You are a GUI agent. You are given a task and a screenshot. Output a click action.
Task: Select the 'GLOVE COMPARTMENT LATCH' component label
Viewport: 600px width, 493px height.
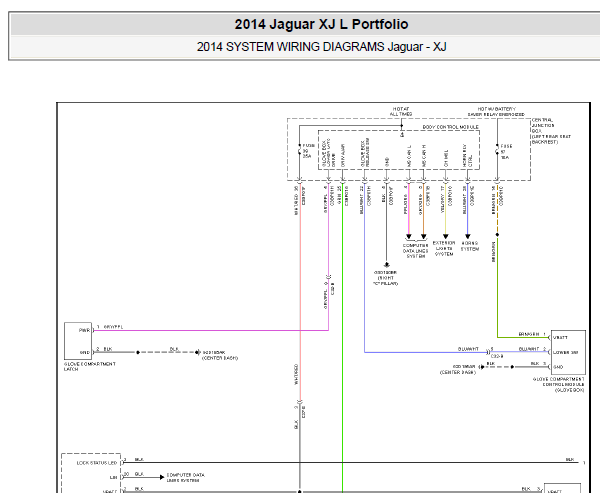[90, 366]
